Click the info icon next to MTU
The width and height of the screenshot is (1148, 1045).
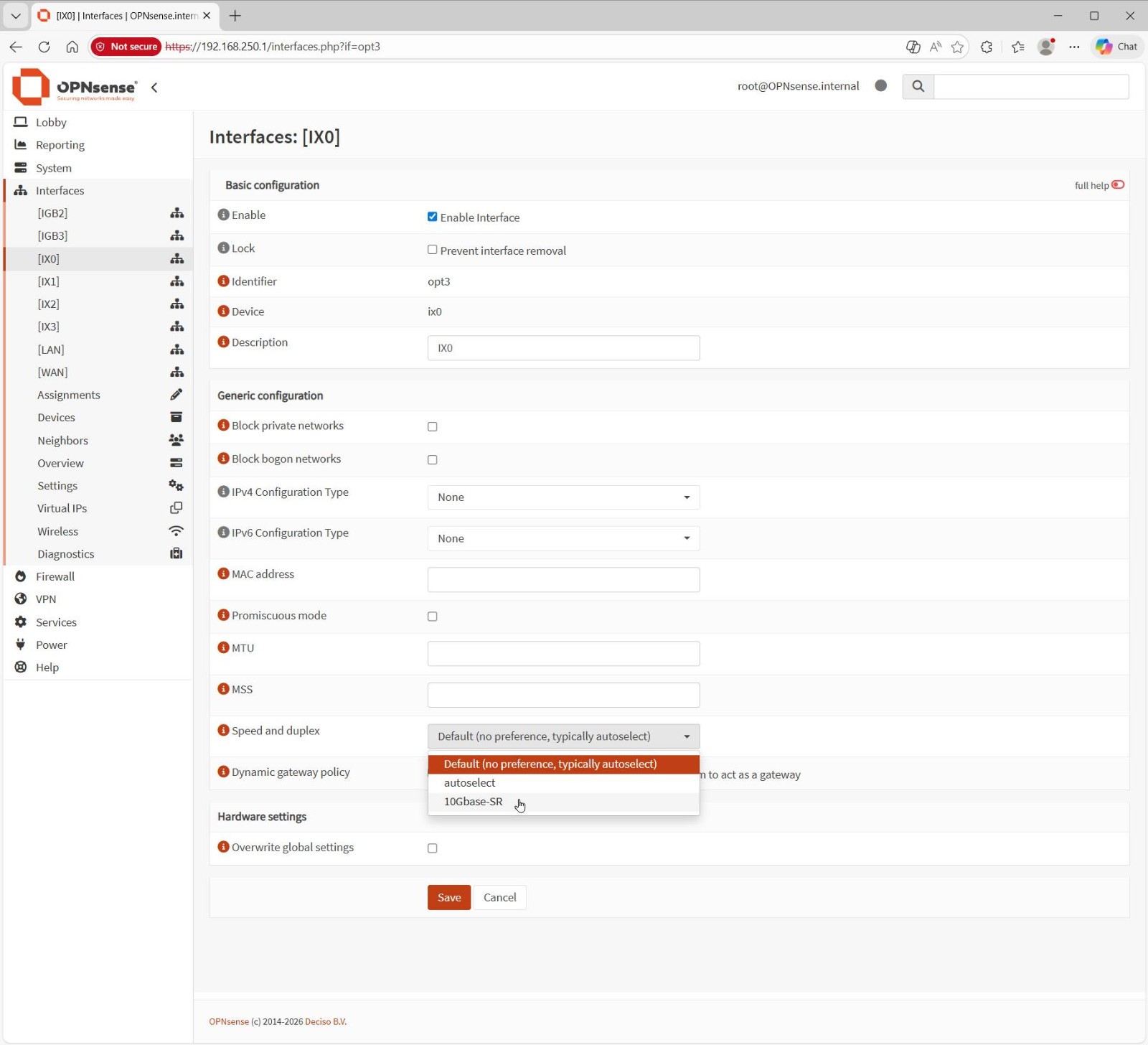coord(223,647)
